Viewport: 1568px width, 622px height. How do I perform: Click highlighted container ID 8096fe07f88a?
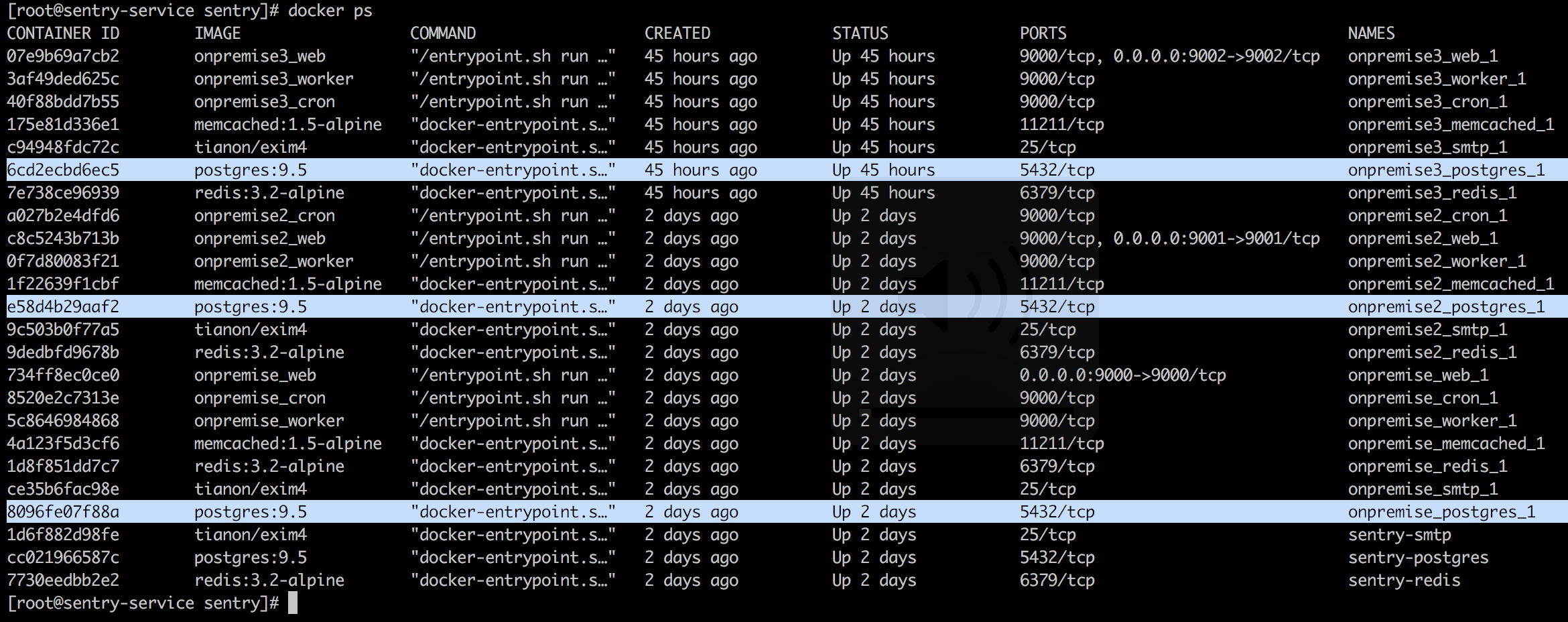click(63, 512)
